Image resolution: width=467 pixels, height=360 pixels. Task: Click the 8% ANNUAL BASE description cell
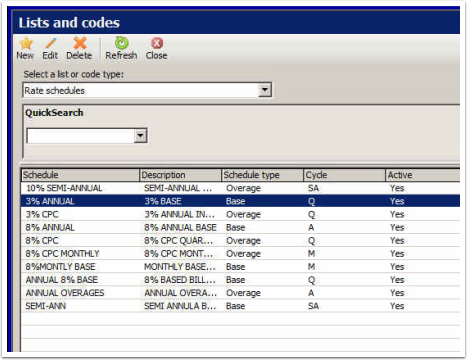[x=180, y=228]
